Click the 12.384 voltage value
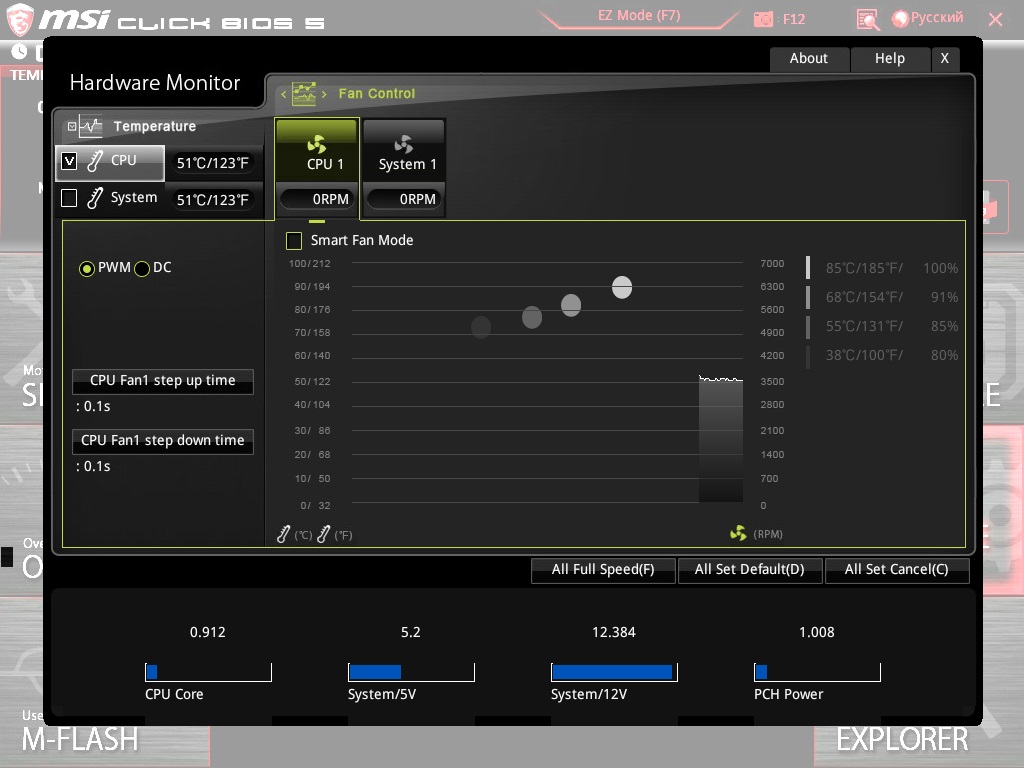The width and height of the screenshot is (1024, 768). [x=614, y=632]
